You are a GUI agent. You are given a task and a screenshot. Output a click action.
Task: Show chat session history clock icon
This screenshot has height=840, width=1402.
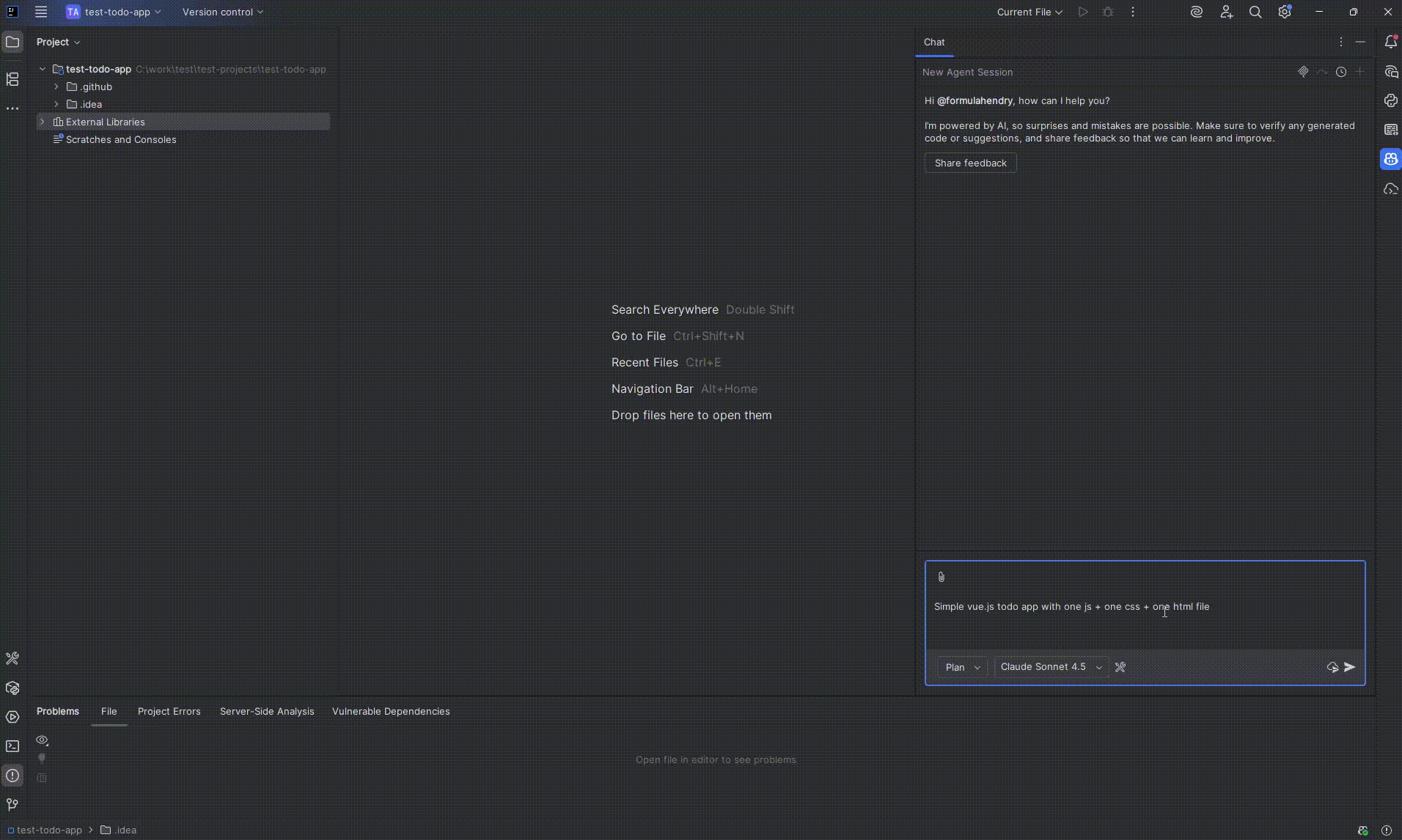tap(1341, 72)
